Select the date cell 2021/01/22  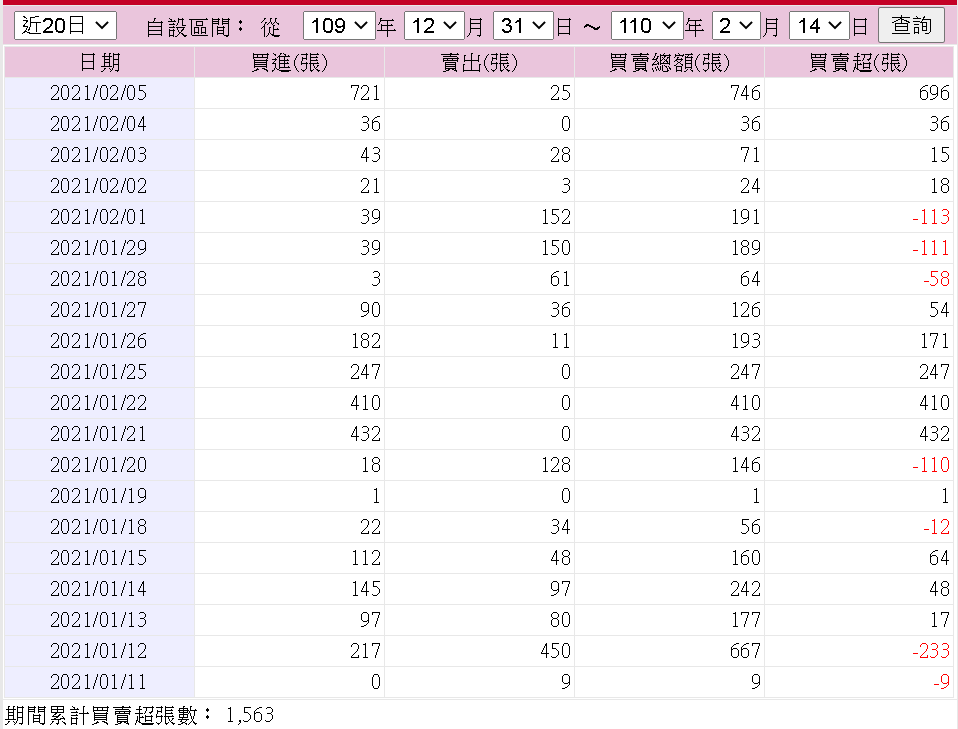point(98,403)
